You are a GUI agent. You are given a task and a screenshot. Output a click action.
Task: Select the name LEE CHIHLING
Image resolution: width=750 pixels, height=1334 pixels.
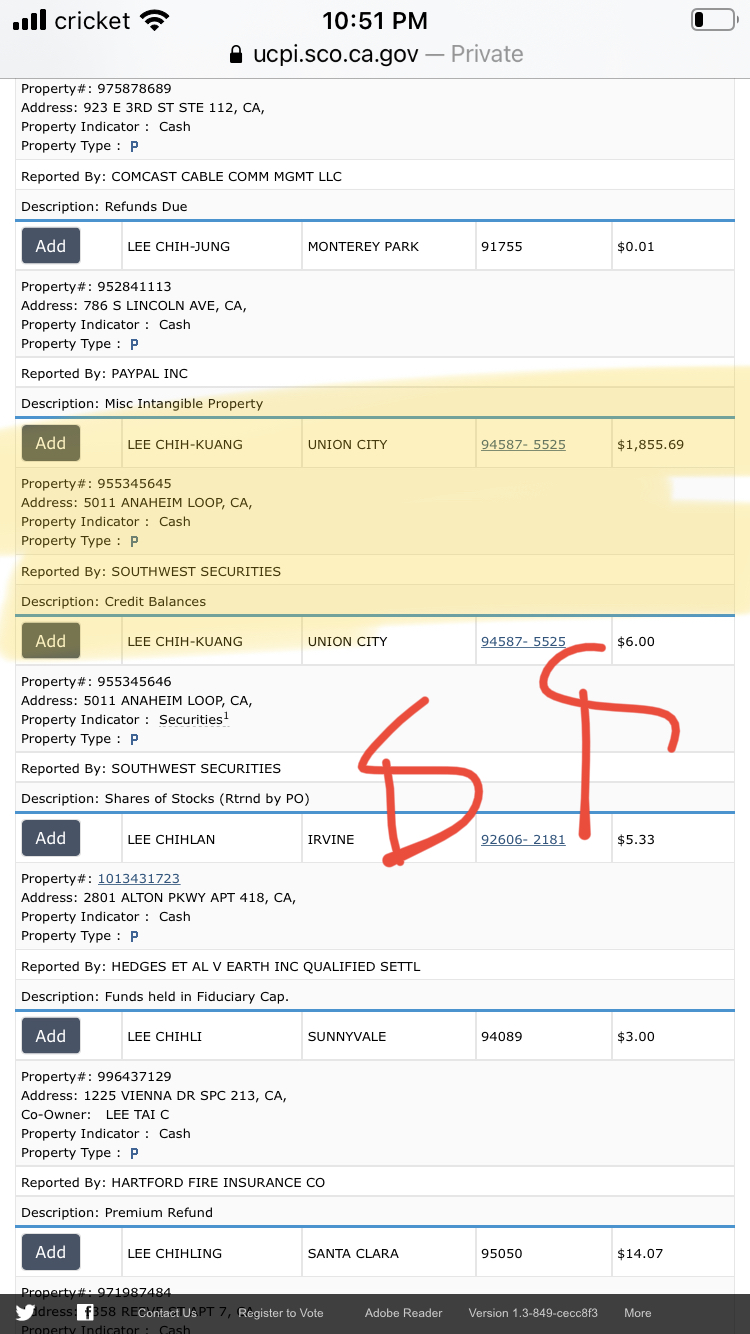point(175,1253)
